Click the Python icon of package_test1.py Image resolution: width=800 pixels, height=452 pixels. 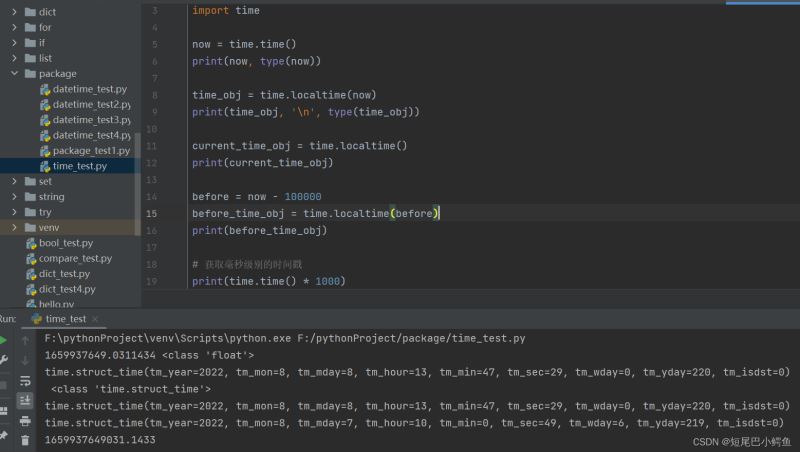click(45, 151)
